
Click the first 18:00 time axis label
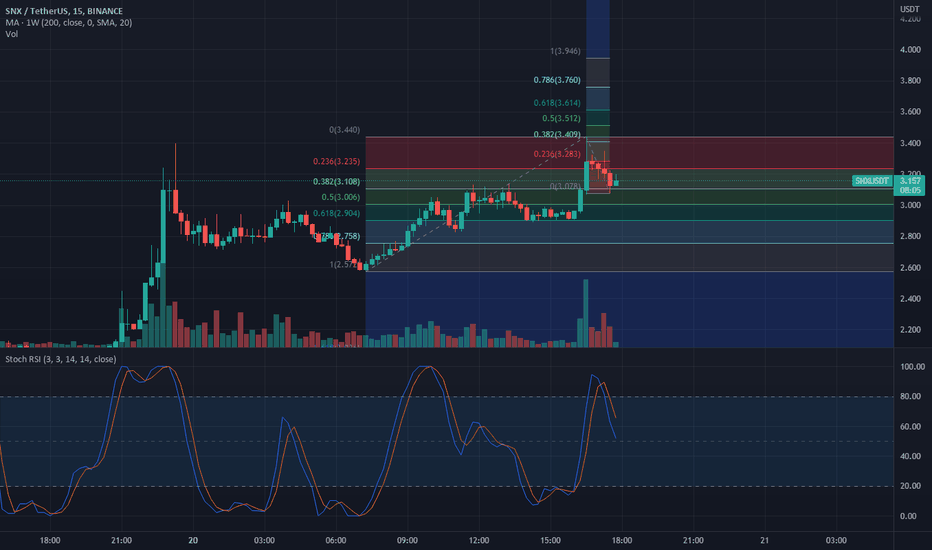point(50,540)
